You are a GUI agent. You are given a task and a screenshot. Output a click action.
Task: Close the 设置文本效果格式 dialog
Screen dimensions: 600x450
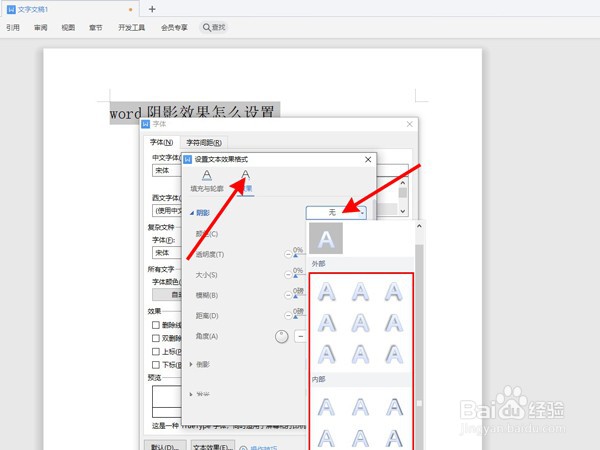click(368, 160)
